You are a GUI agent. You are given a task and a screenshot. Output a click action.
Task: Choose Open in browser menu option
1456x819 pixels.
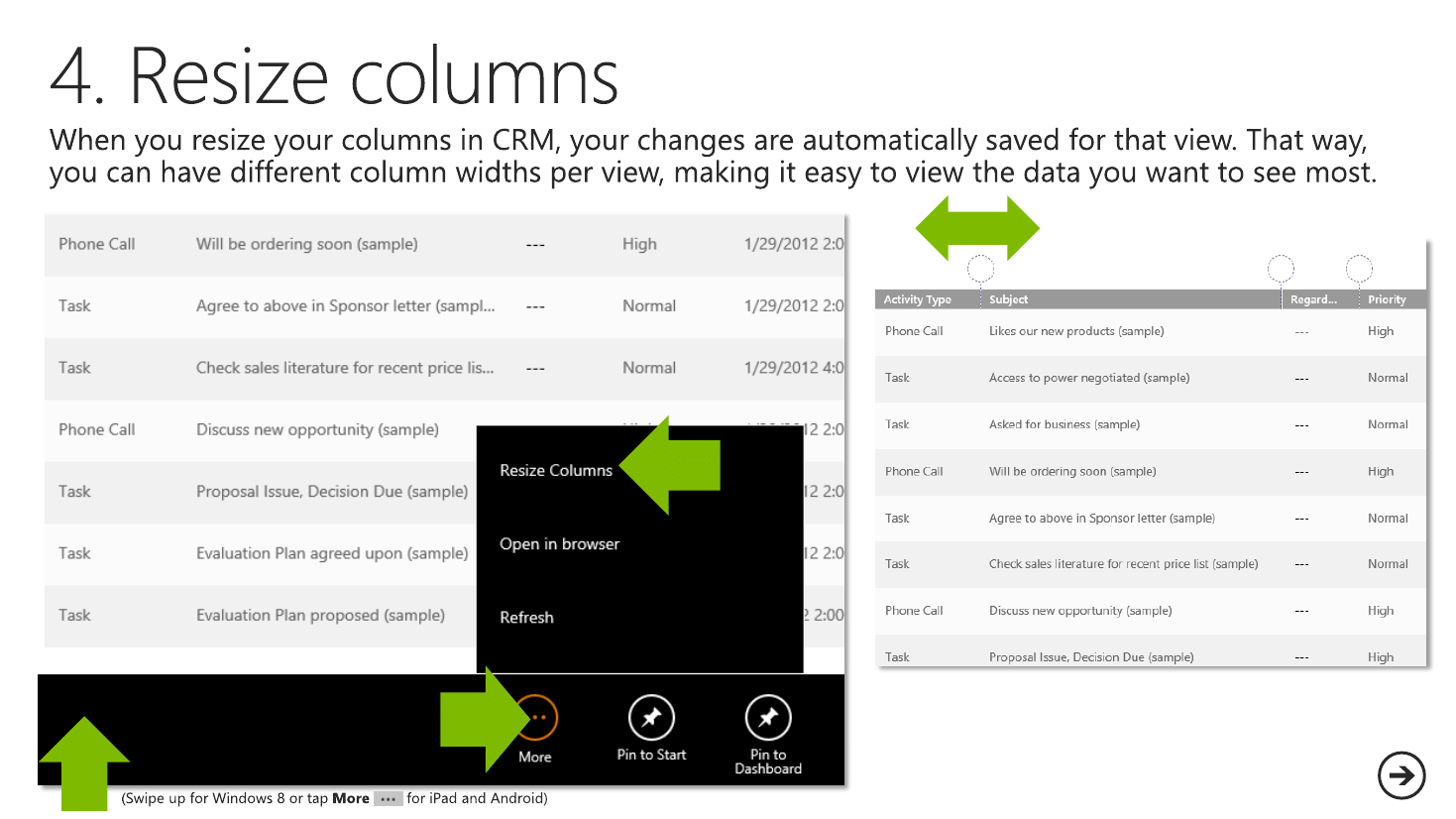tap(559, 543)
